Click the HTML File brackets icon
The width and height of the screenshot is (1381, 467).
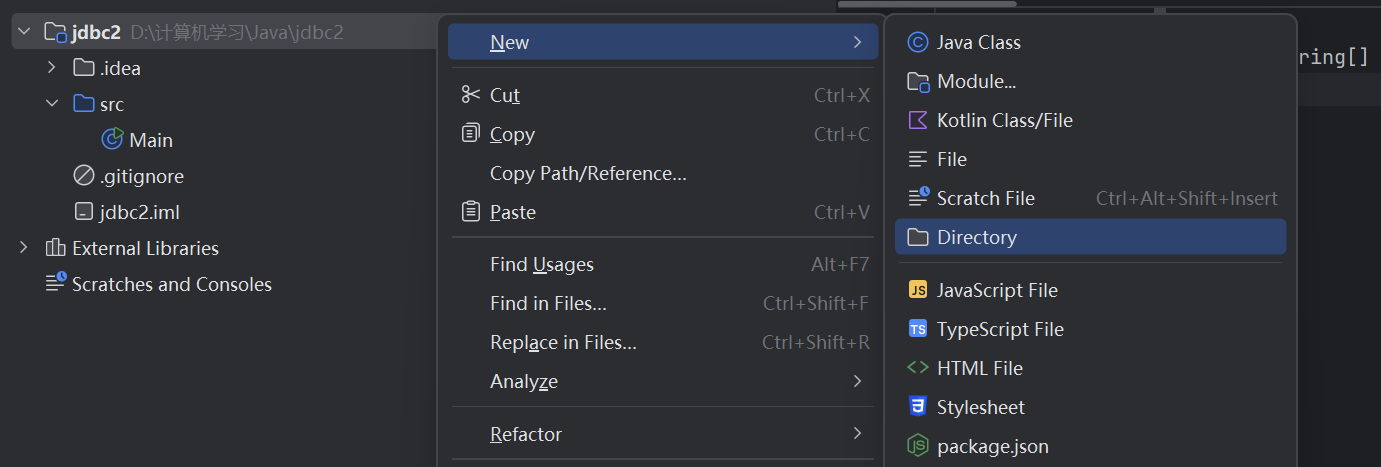(917, 367)
